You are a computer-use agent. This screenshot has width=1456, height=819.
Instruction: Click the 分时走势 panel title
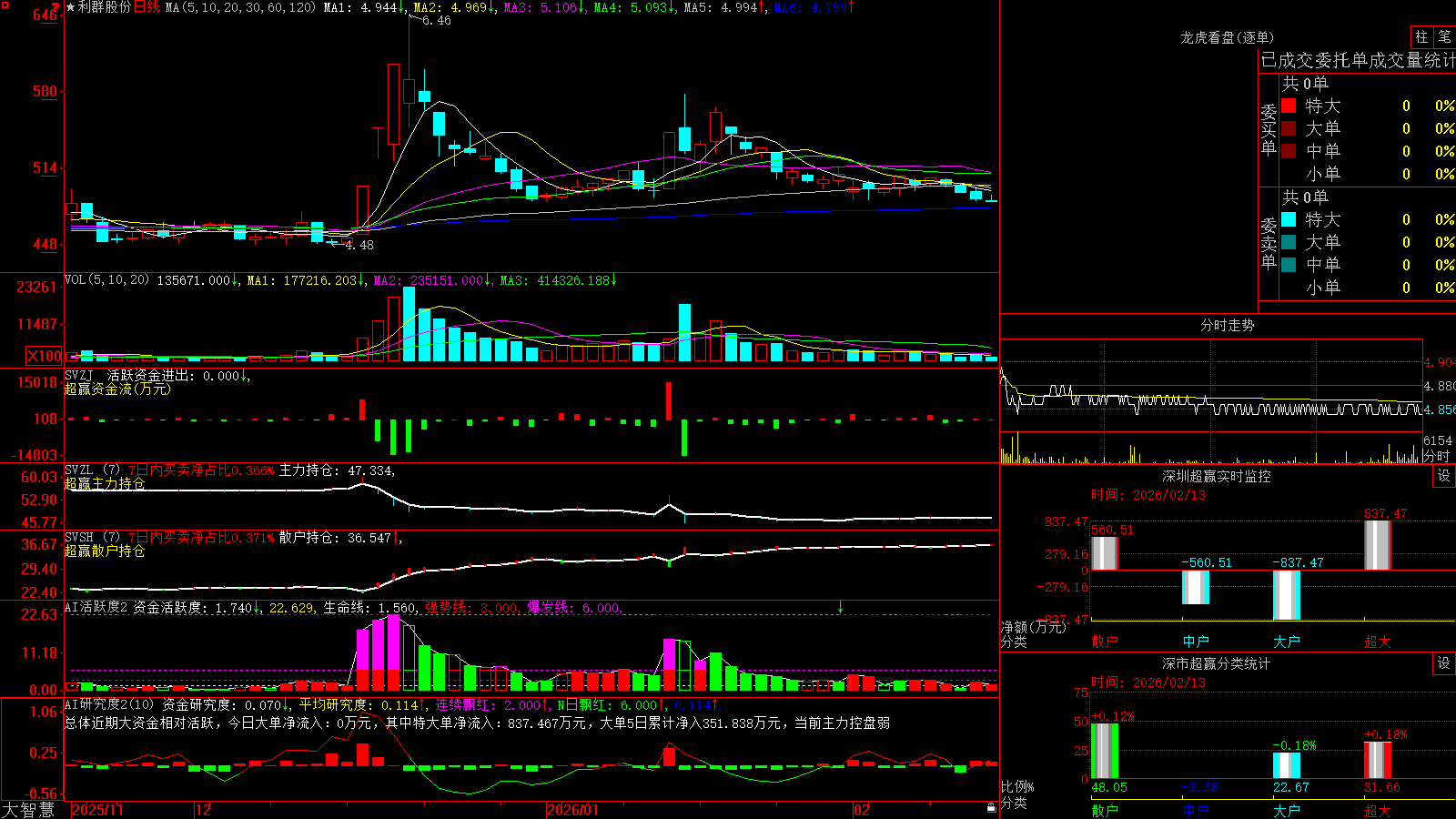[x=1227, y=325]
